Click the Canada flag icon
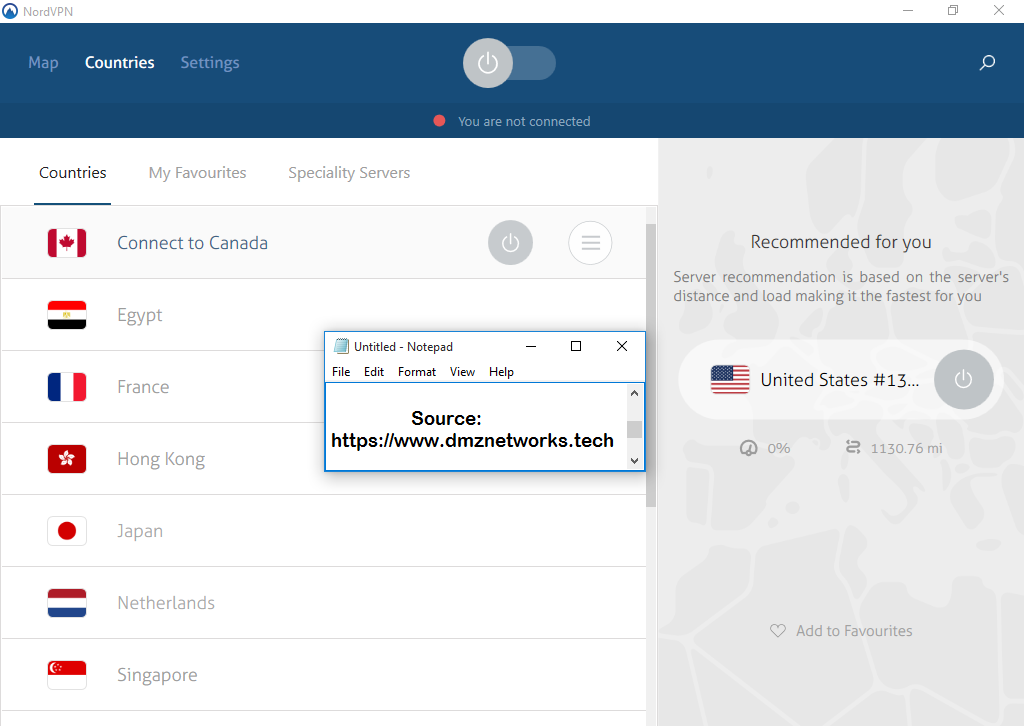 point(67,243)
